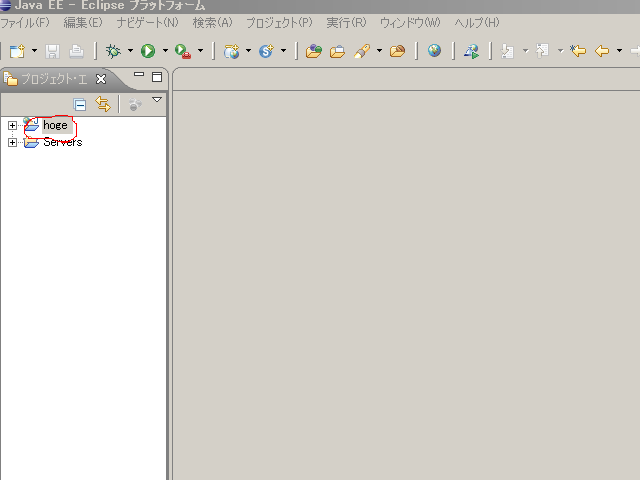Open the External Tools dropdown arrow
Image resolution: width=640 pixels, height=480 pixels.
[x=200, y=51]
